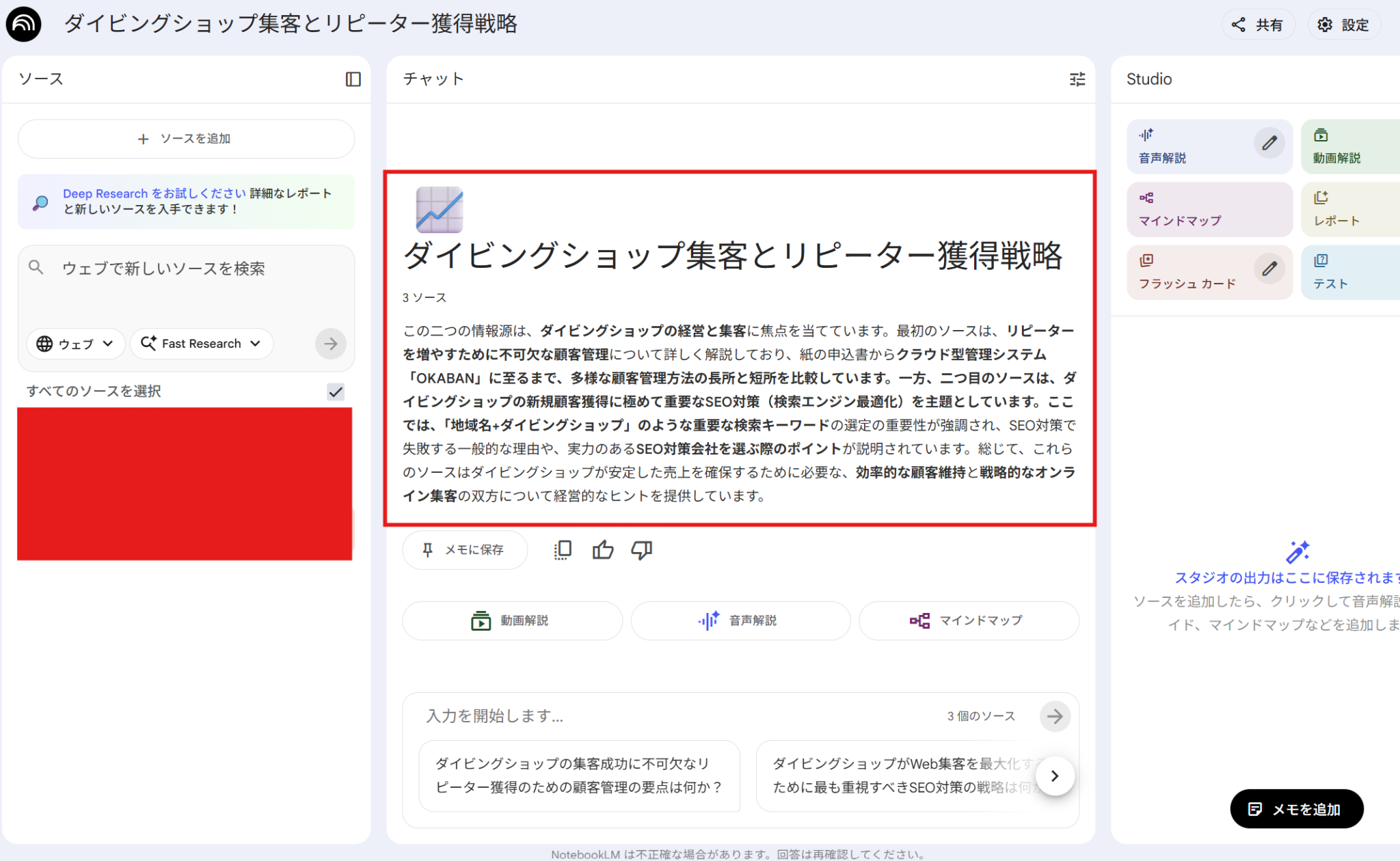Show next suggested questions with chevron
The image size is (1400, 861).
1055,776
